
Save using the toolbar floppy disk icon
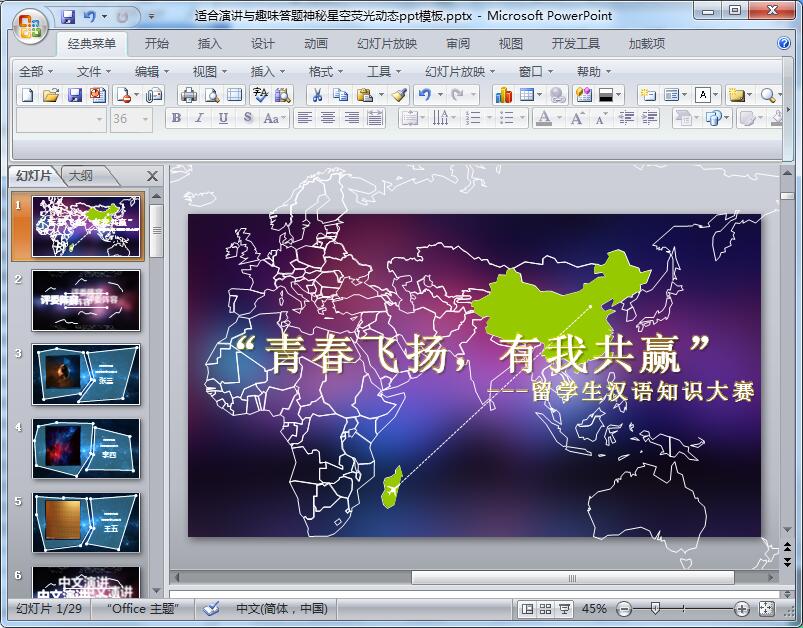(75, 95)
